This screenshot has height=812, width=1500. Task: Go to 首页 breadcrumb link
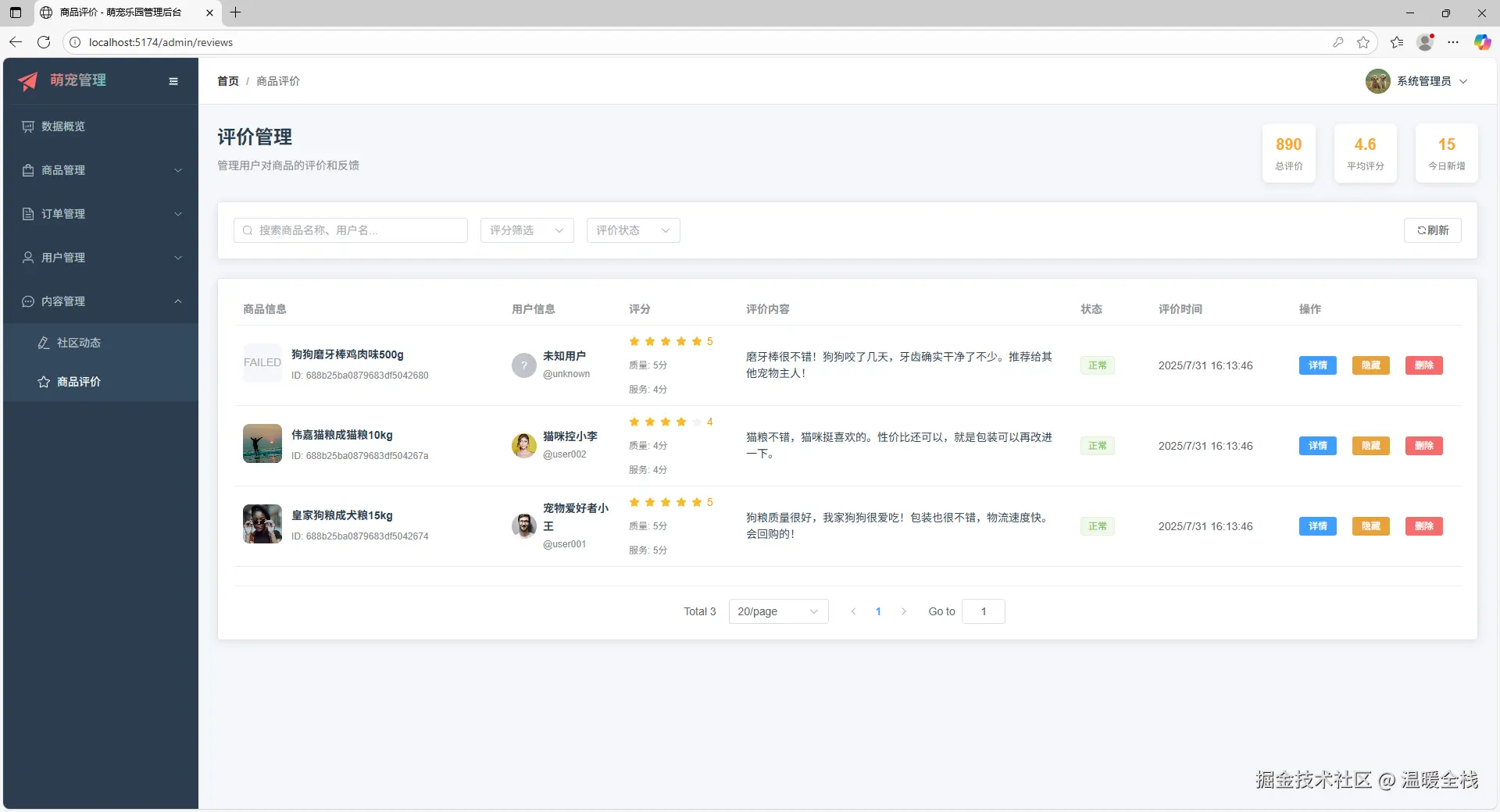click(x=228, y=81)
